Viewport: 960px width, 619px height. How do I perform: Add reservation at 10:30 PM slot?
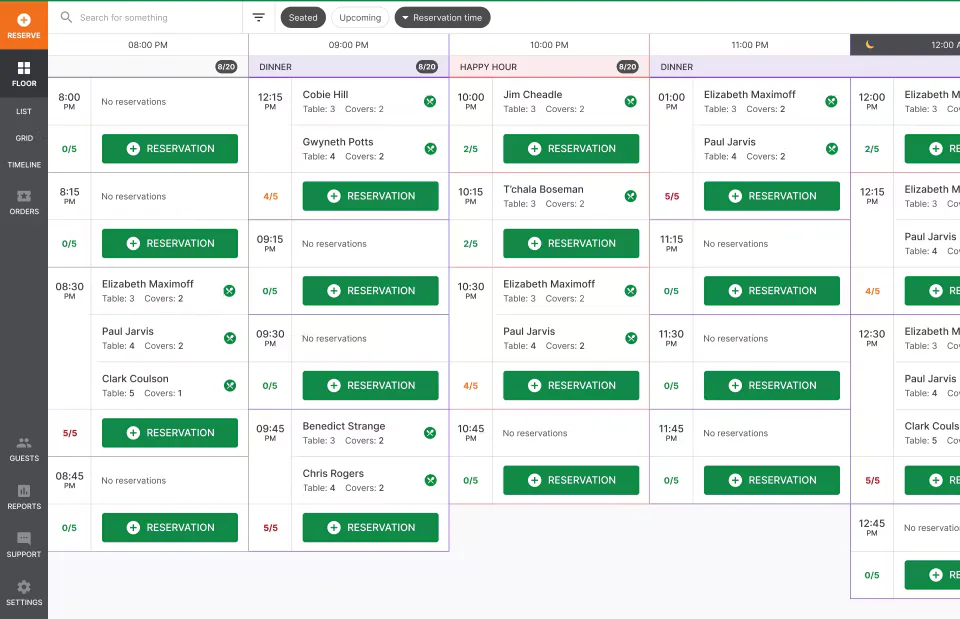(x=571, y=386)
